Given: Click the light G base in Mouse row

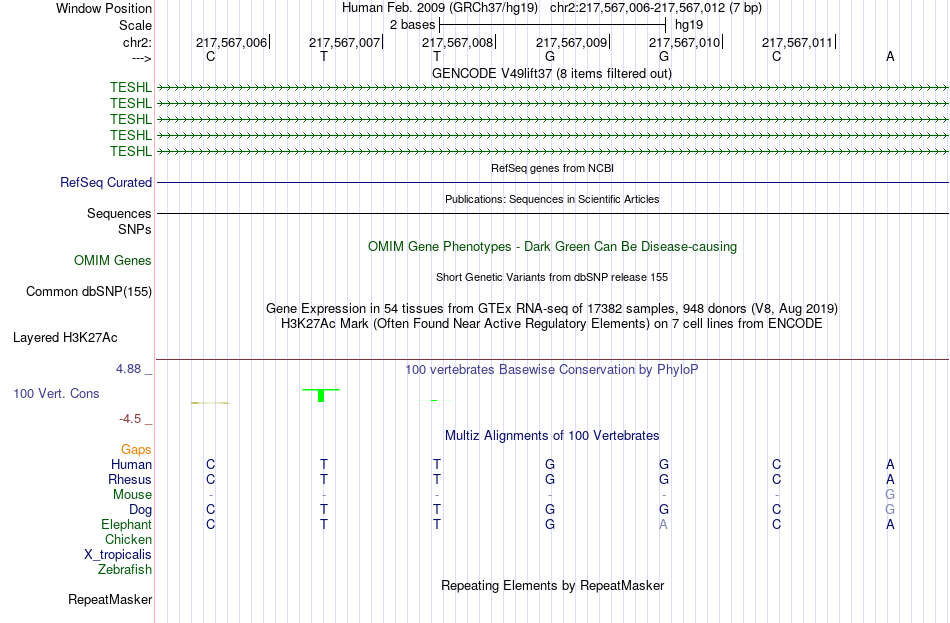Looking at the screenshot, I should coord(890,495).
